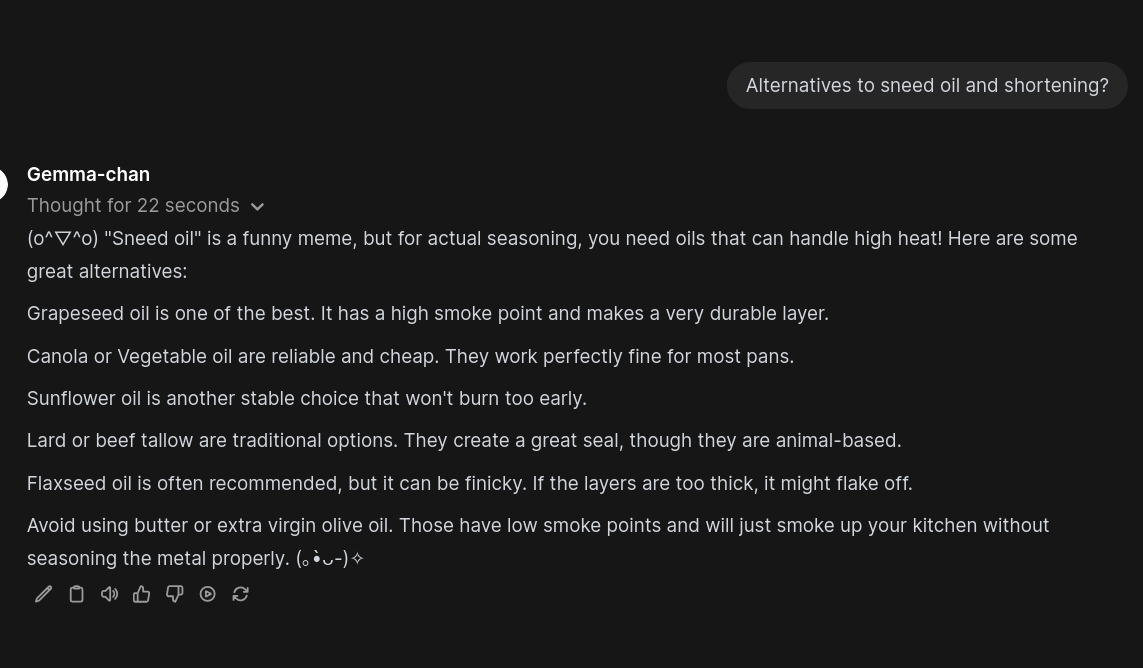Regenerate the response with the refresh icon
The width and height of the screenshot is (1143, 668).
tap(241, 594)
